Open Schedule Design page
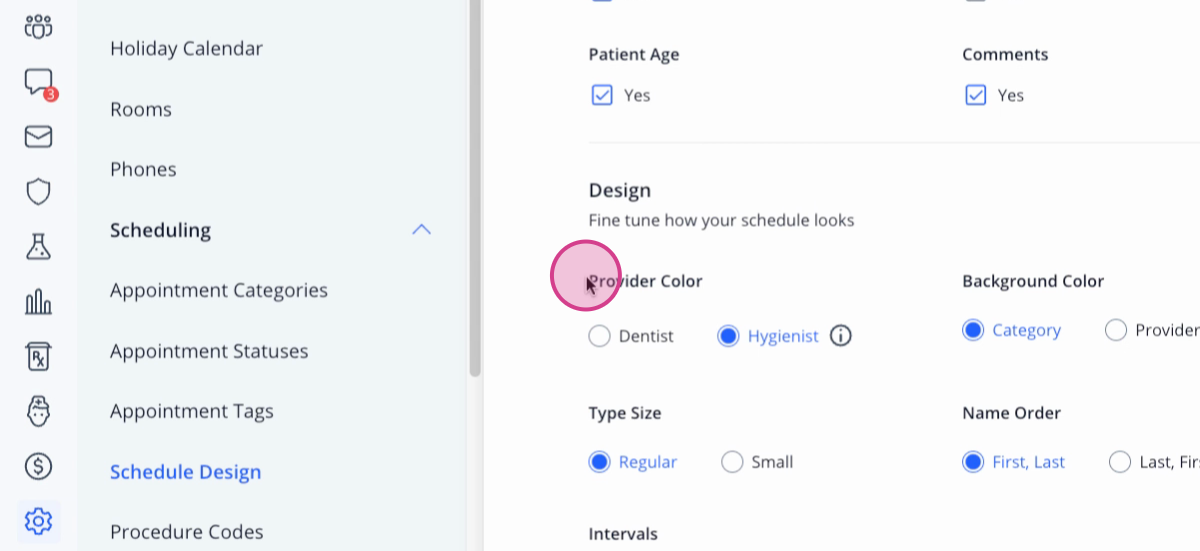 pyautogui.click(x=186, y=472)
